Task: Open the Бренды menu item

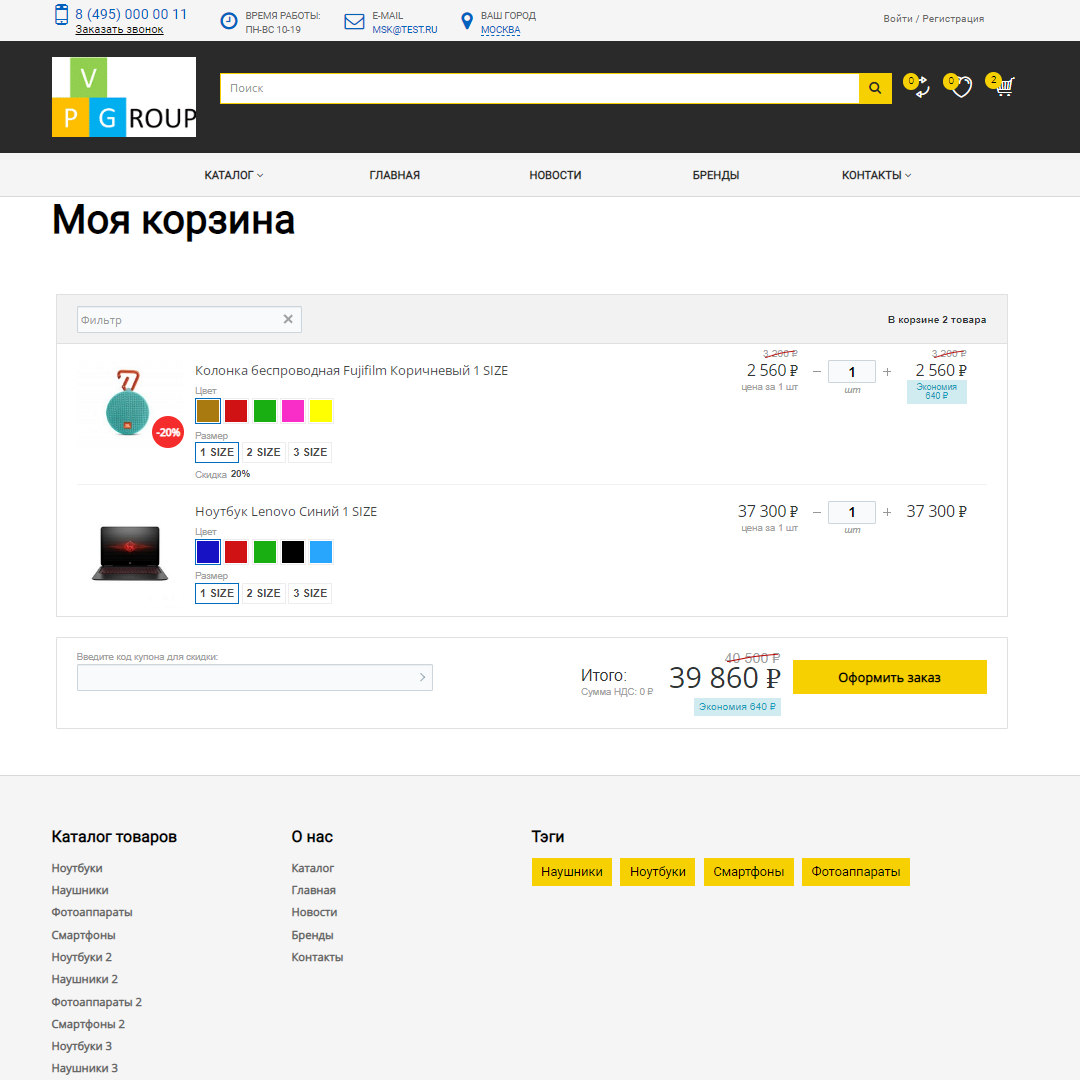Action: [716, 175]
